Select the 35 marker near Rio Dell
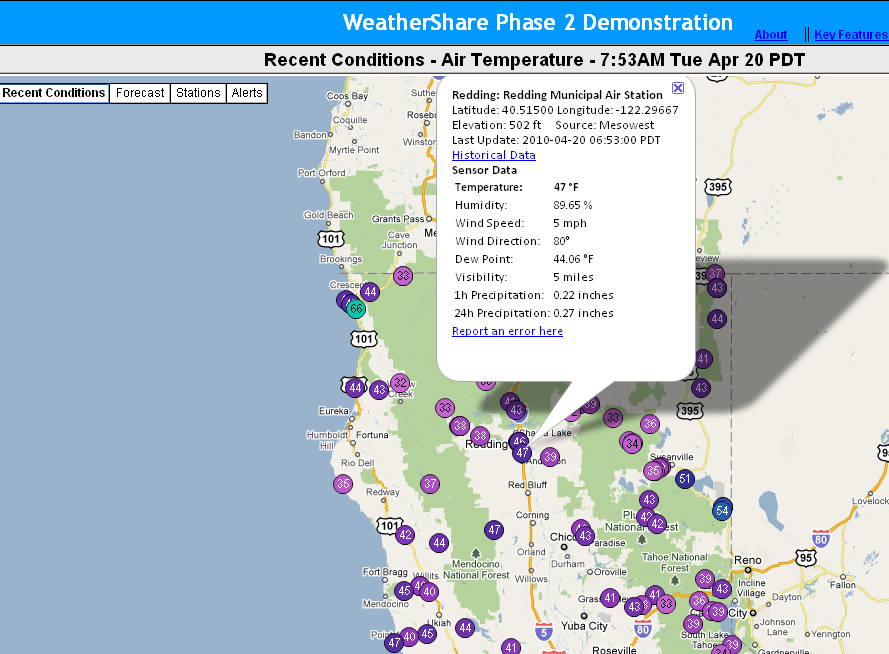Viewport: 889px width, 654px height. pos(343,484)
